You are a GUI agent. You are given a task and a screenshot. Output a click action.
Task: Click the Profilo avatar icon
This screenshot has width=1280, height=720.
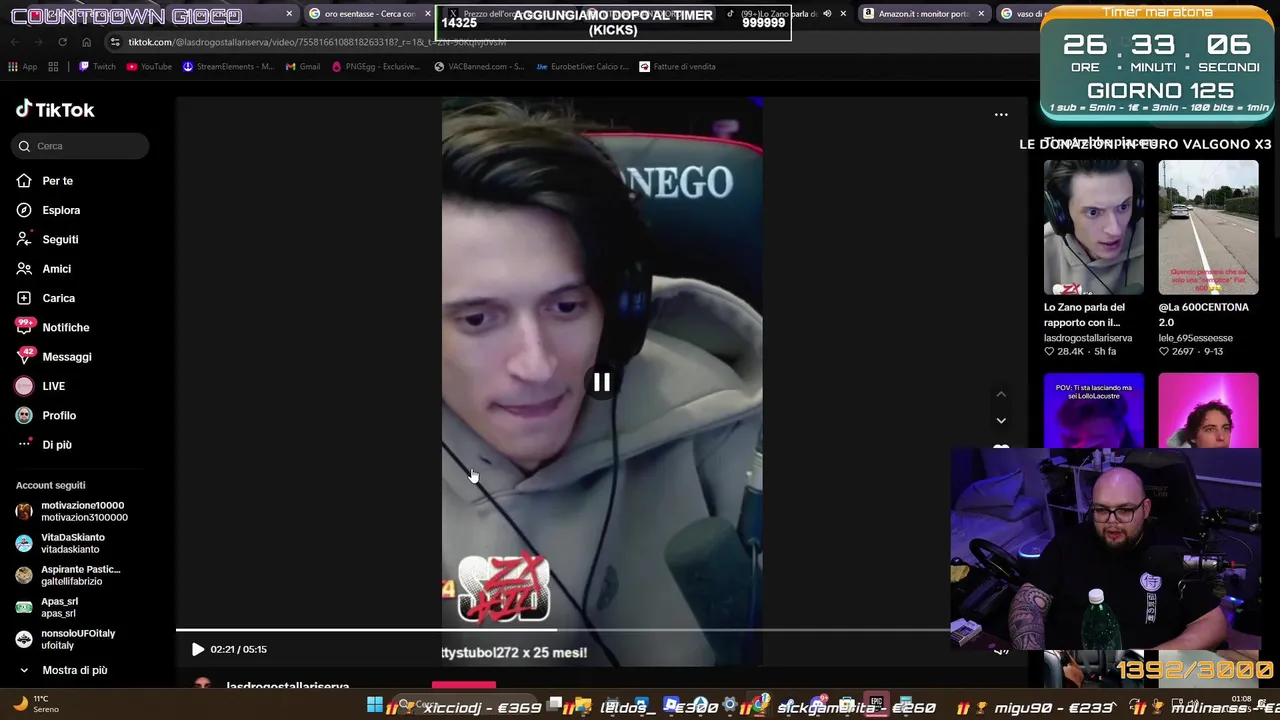(24, 415)
